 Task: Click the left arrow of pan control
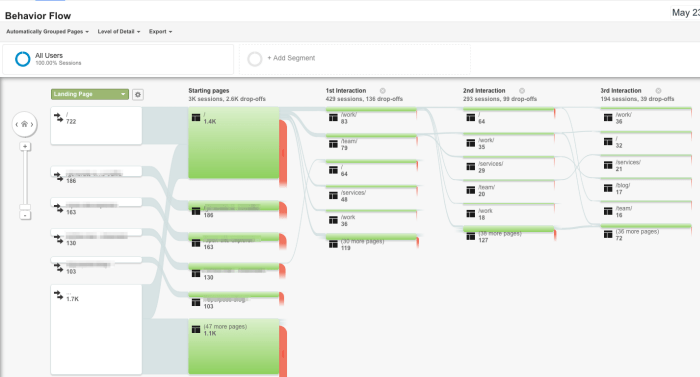click(17, 124)
